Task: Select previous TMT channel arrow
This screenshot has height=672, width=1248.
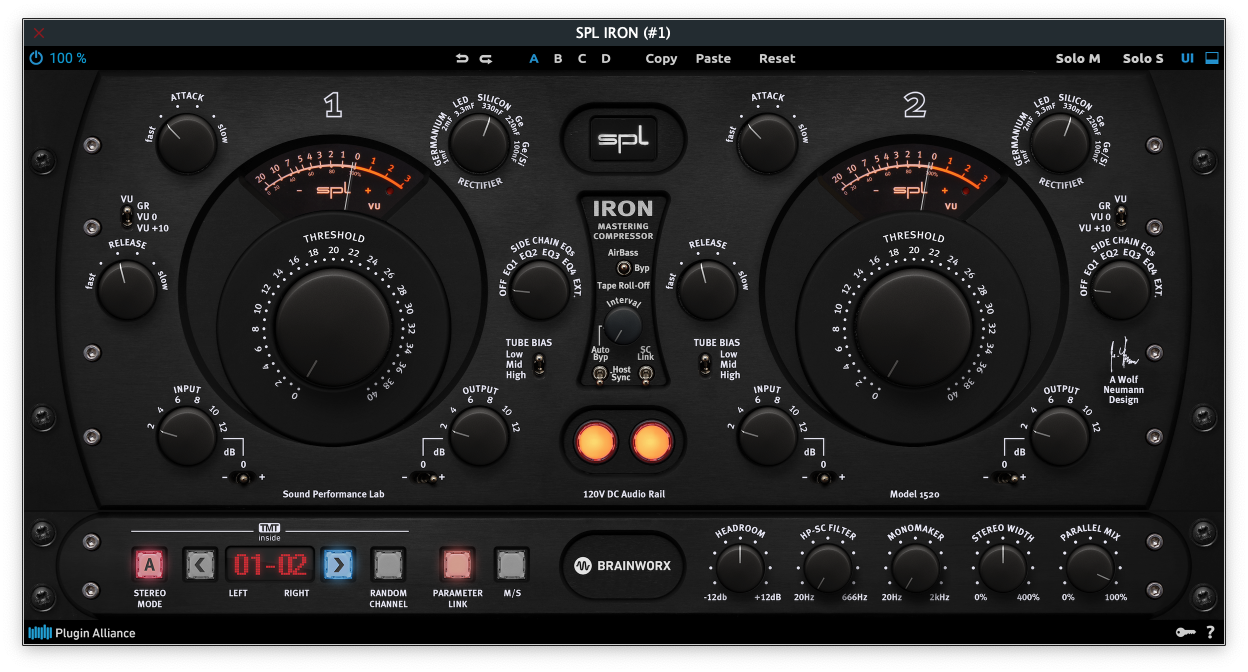Action: pos(201,565)
